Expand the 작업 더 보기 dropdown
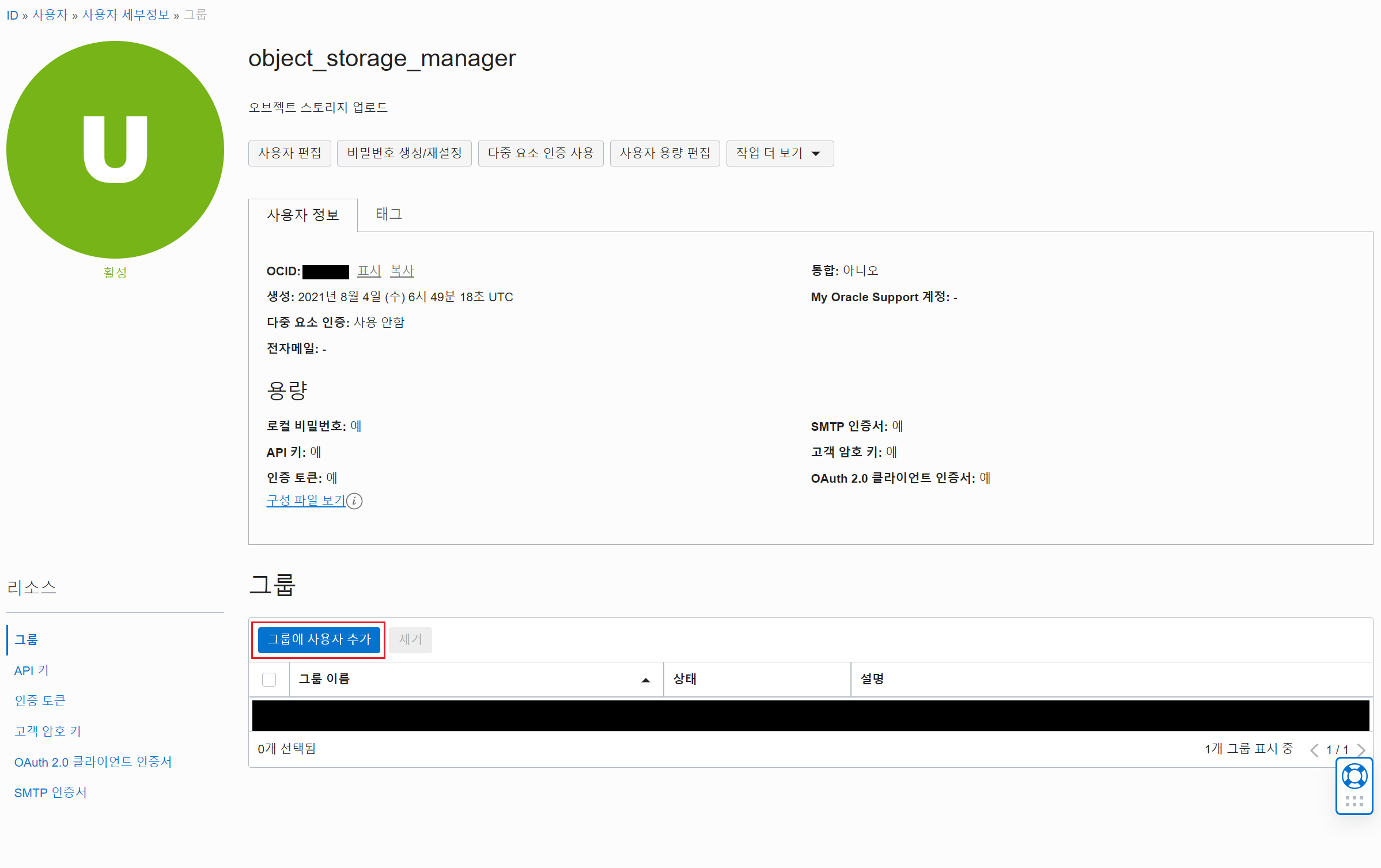1381x868 pixels. (x=780, y=153)
